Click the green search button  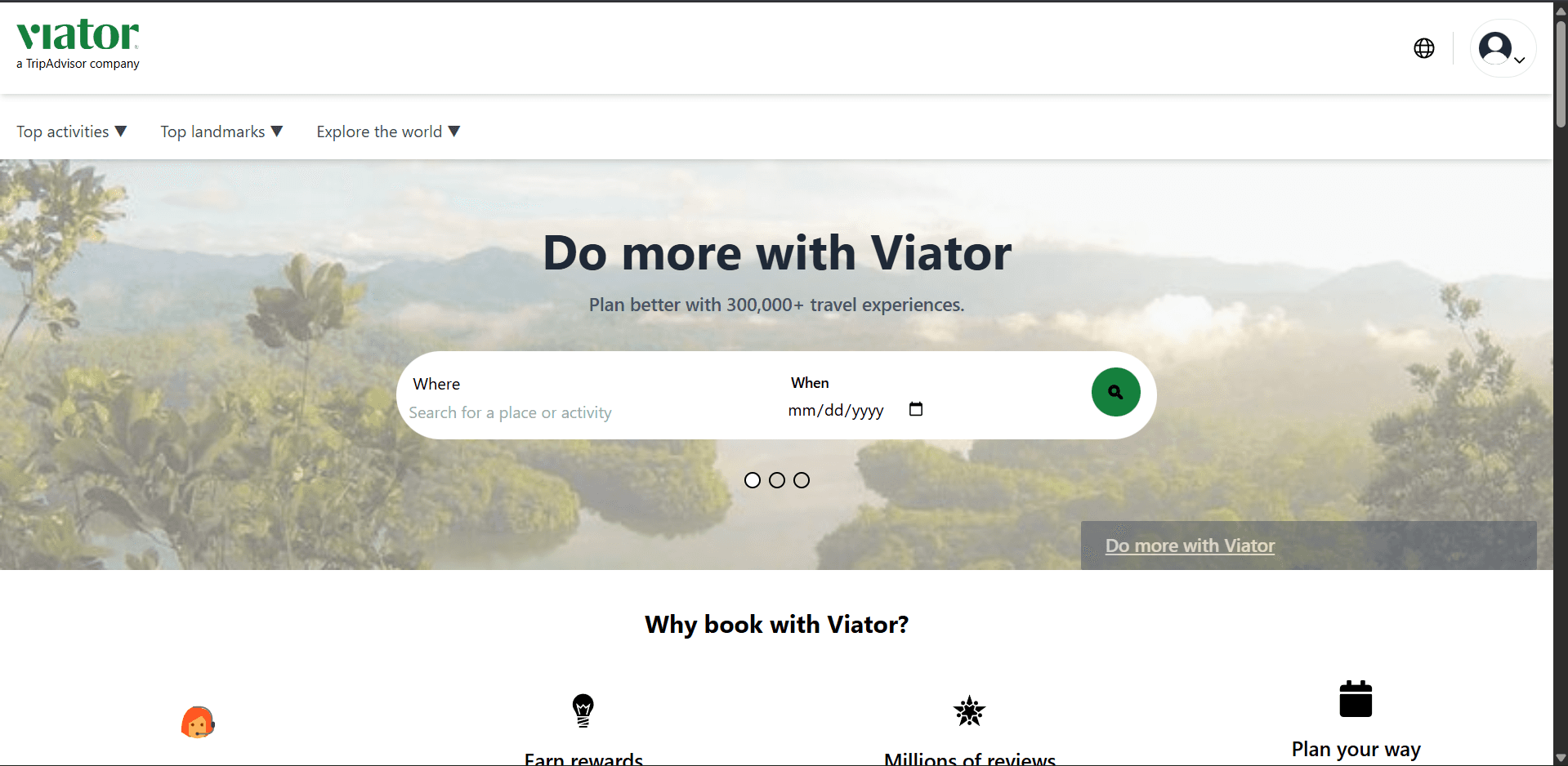(x=1115, y=392)
